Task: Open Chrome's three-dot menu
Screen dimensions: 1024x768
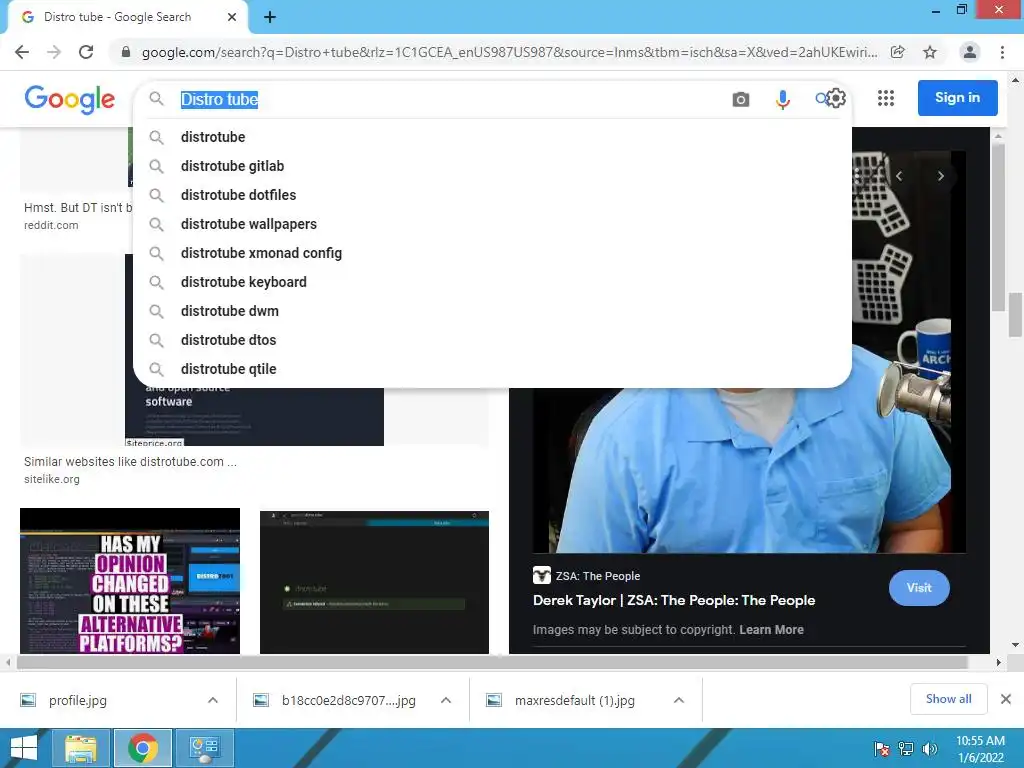Action: (1002, 52)
